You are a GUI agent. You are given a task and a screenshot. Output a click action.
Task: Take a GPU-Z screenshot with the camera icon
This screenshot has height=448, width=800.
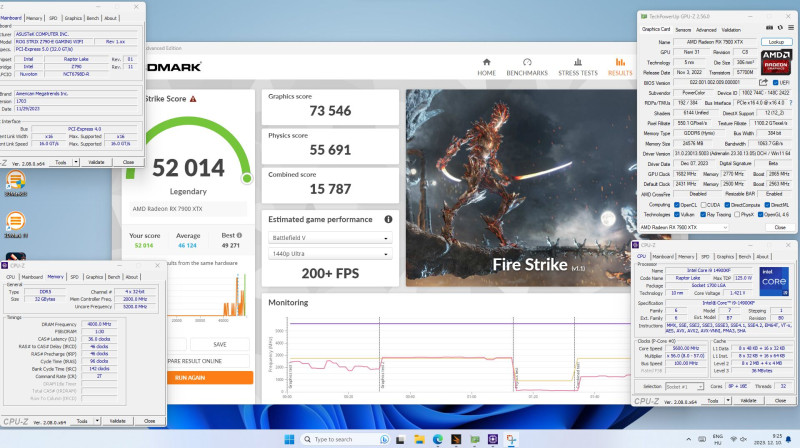point(769,28)
